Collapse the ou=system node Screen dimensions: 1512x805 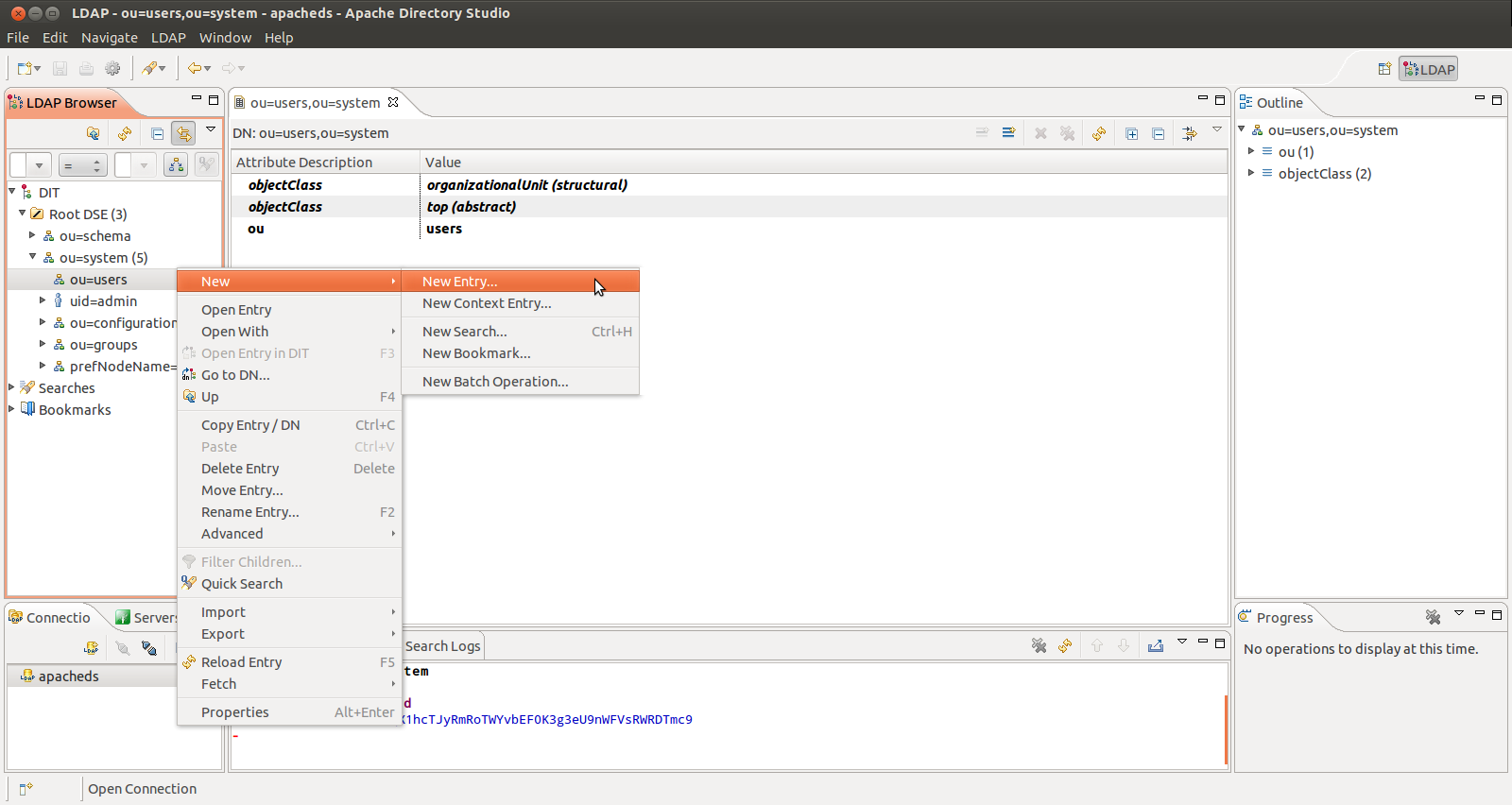32,256
